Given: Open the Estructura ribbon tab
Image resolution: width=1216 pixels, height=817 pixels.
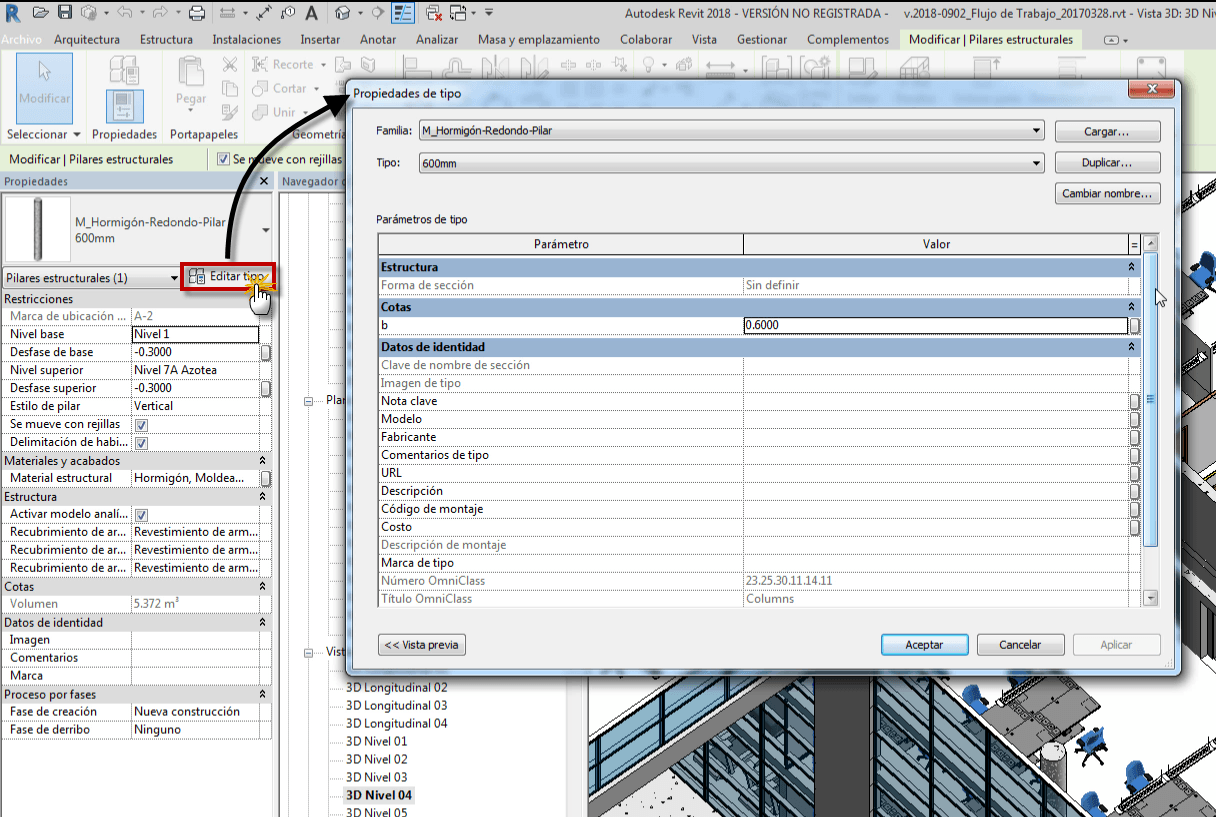Looking at the screenshot, I should [166, 40].
